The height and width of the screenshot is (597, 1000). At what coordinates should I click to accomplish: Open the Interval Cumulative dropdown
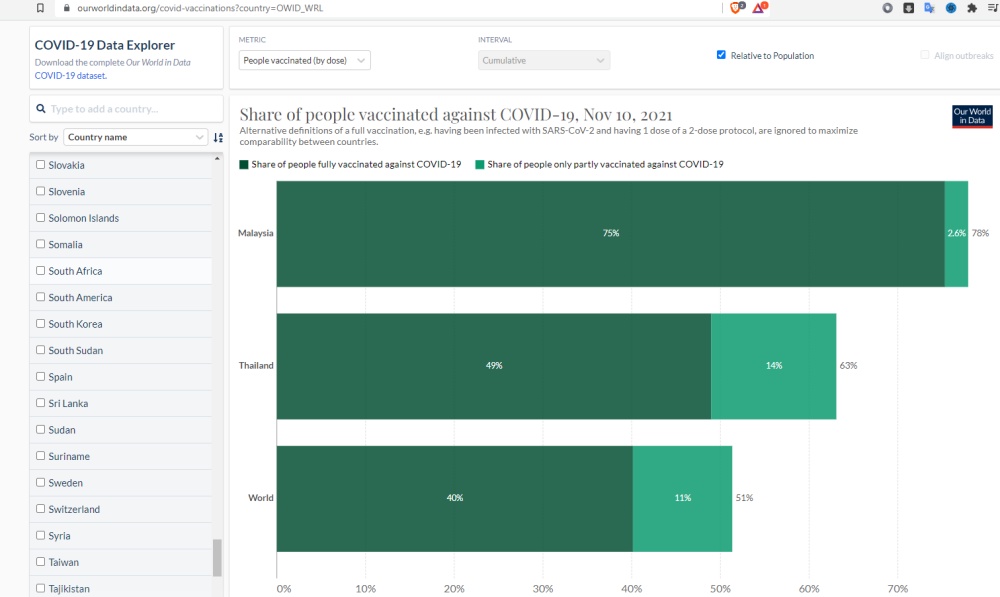tap(544, 60)
